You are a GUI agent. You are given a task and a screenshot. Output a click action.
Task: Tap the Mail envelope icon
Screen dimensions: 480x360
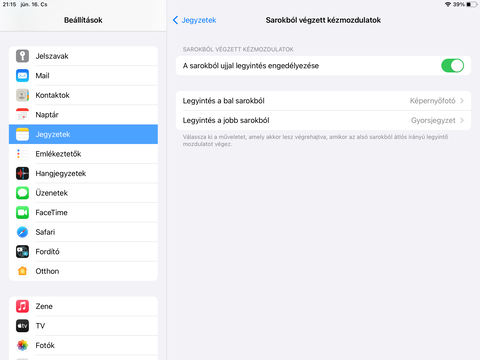(22, 76)
